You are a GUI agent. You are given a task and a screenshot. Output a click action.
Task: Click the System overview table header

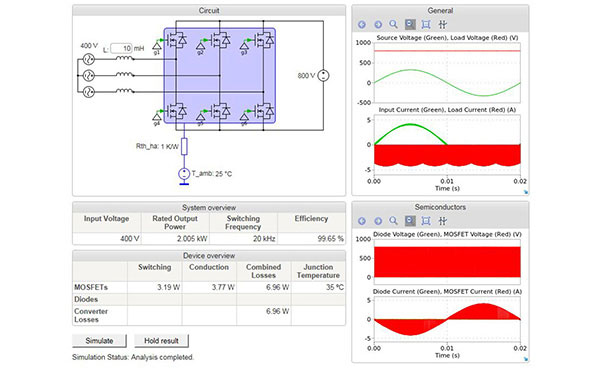(x=209, y=208)
